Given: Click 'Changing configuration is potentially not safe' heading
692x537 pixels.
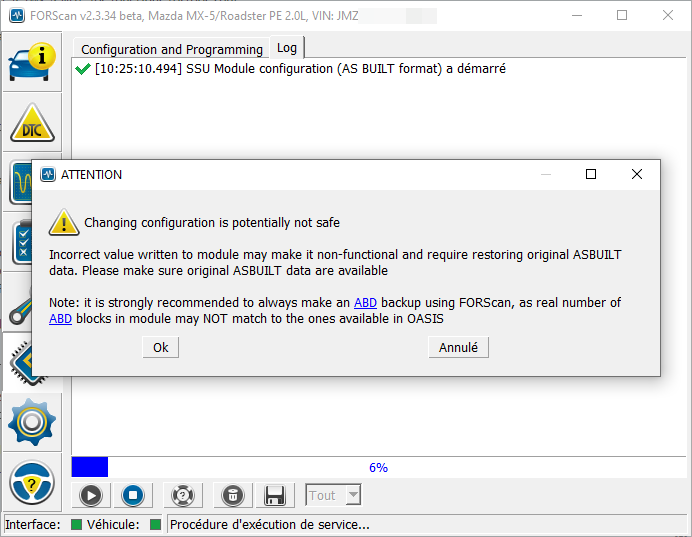Looking at the screenshot, I should pyautogui.click(x=212, y=223).
